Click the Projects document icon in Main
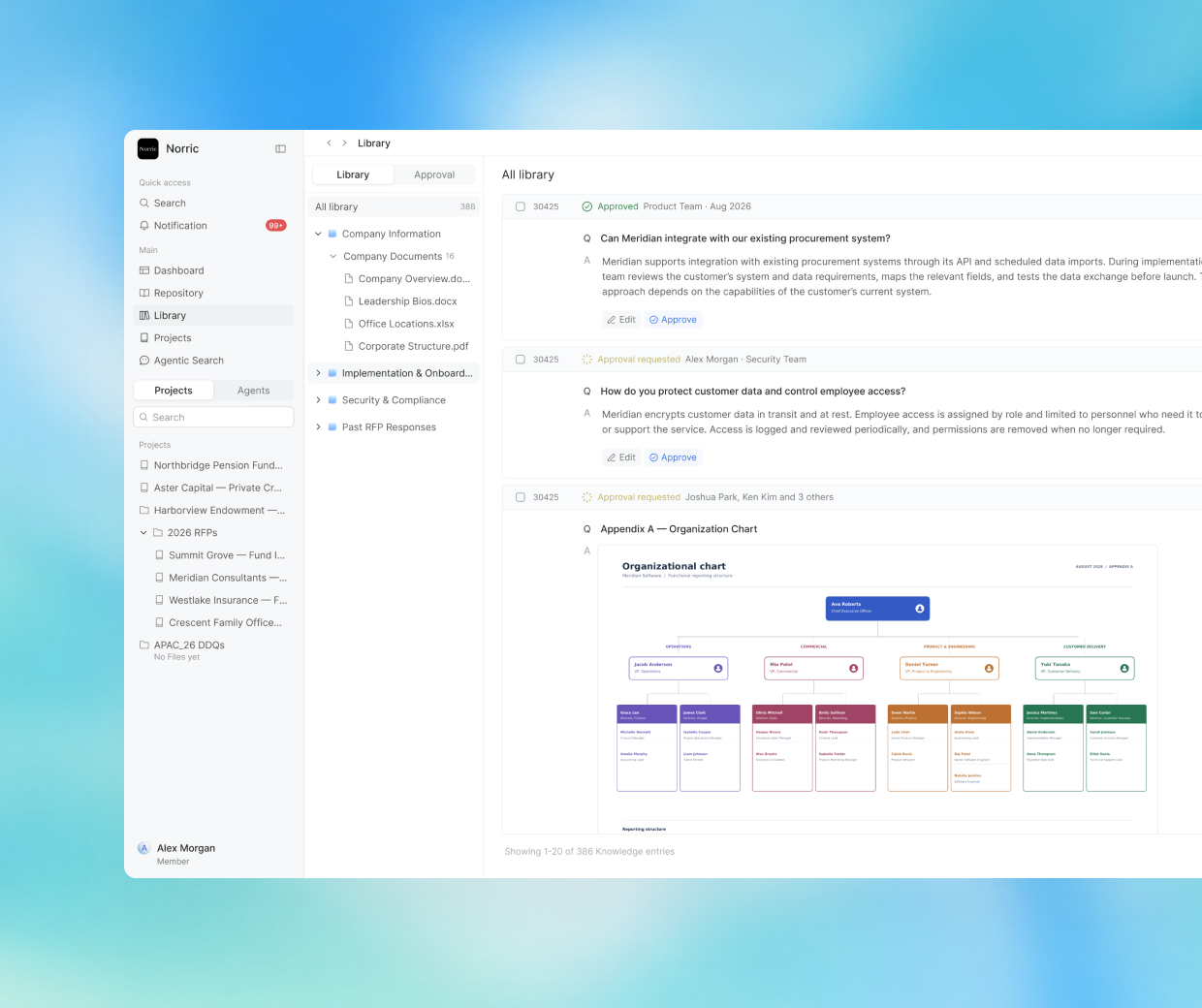This screenshot has height=1008, width=1202. 144,338
